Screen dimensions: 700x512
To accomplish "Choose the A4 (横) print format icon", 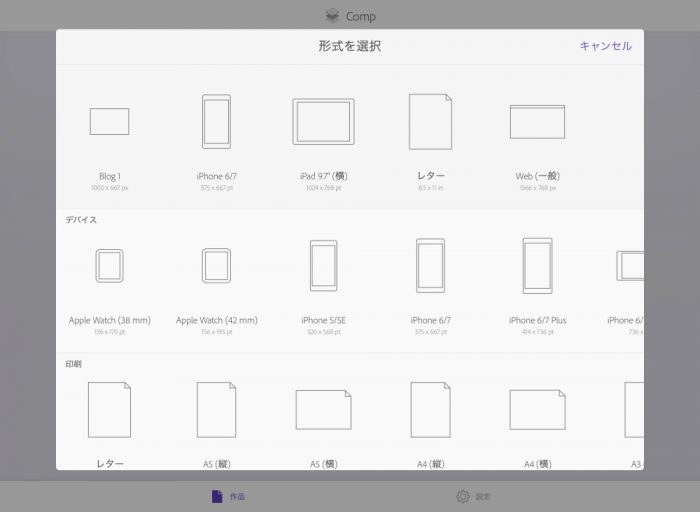I will tap(538, 410).
